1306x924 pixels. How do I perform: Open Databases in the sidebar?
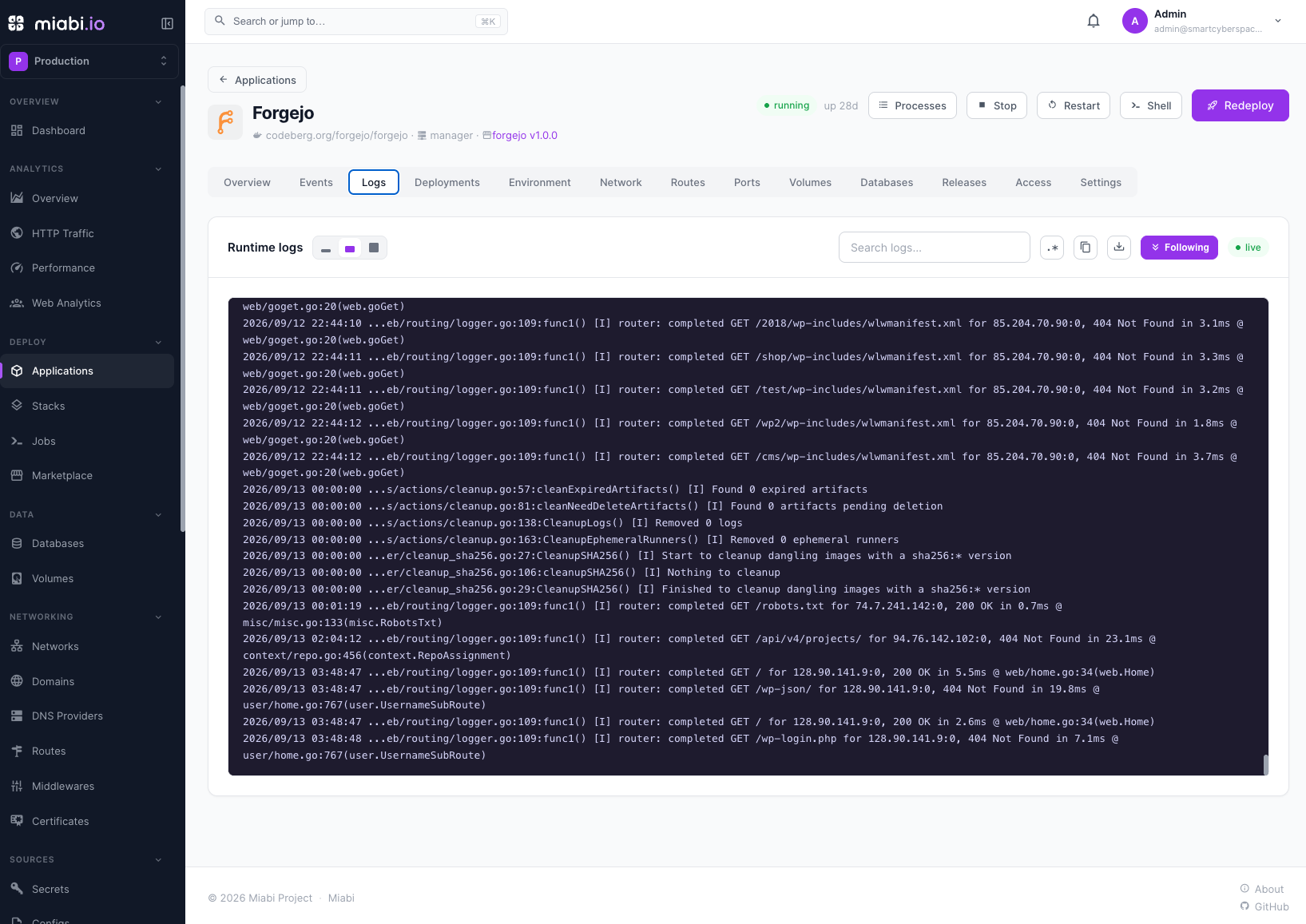(87, 544)
